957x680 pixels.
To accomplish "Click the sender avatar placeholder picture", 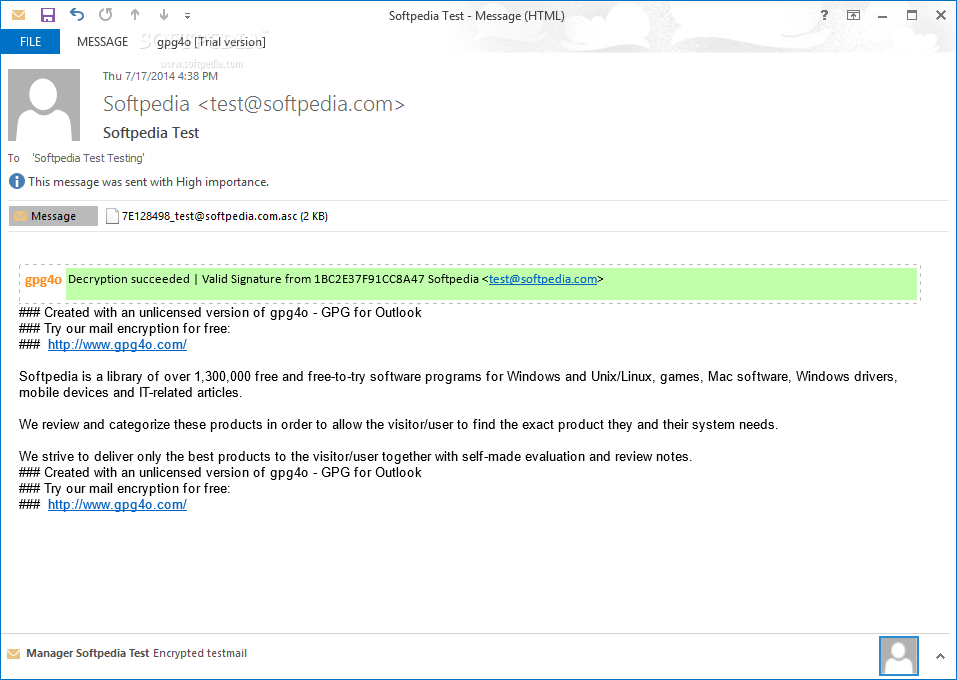I will [44, 105].
